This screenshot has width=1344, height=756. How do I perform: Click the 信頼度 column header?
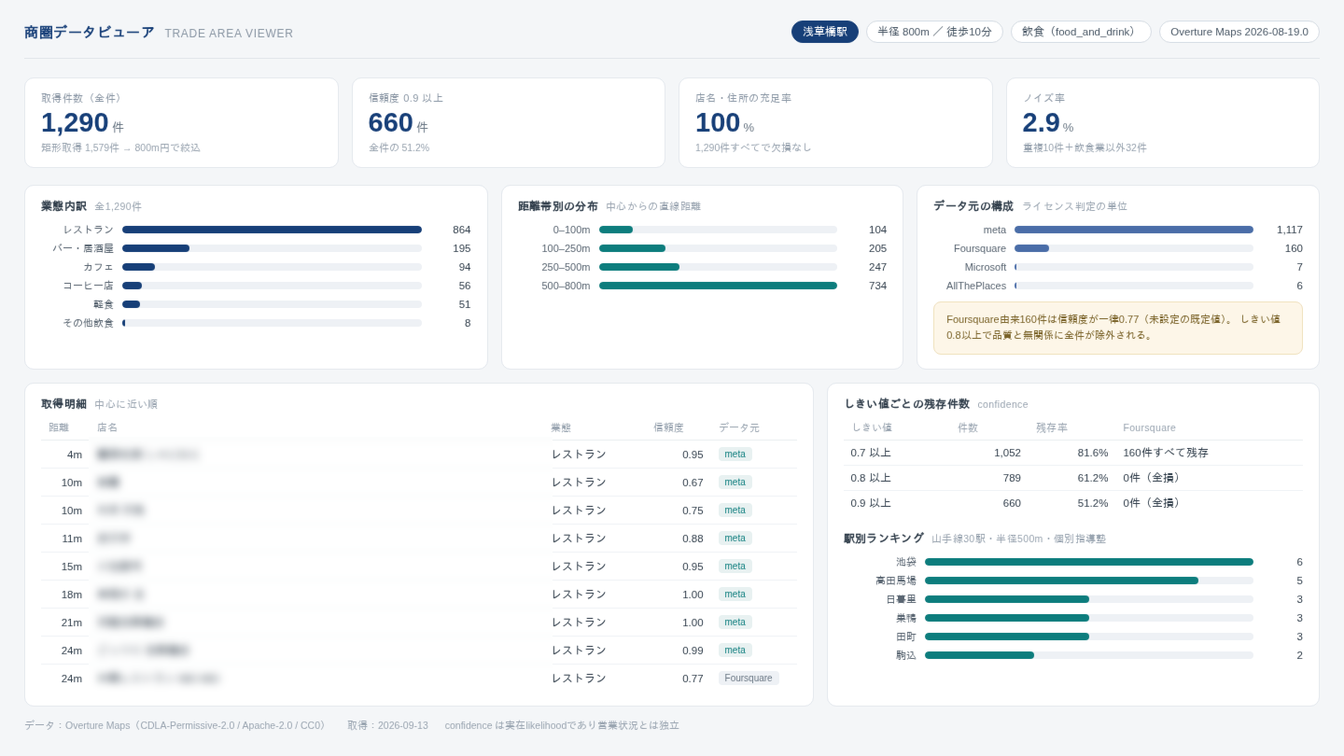tap(669, 427)
